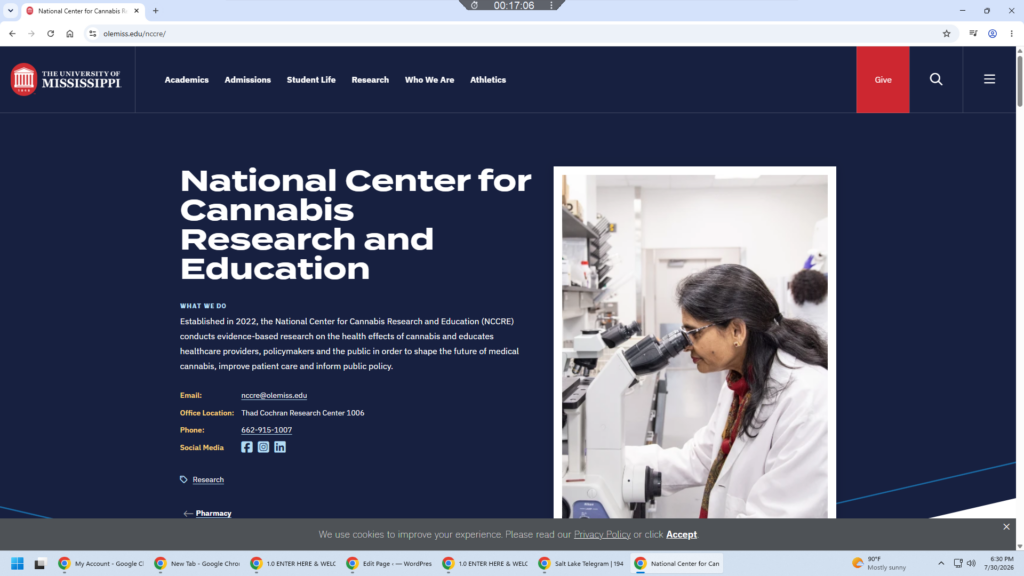Screen dimensions: 1024x576
Task: Switch to New Tab - Google Chrome taskbar window
Action: (x=198, y=564)
